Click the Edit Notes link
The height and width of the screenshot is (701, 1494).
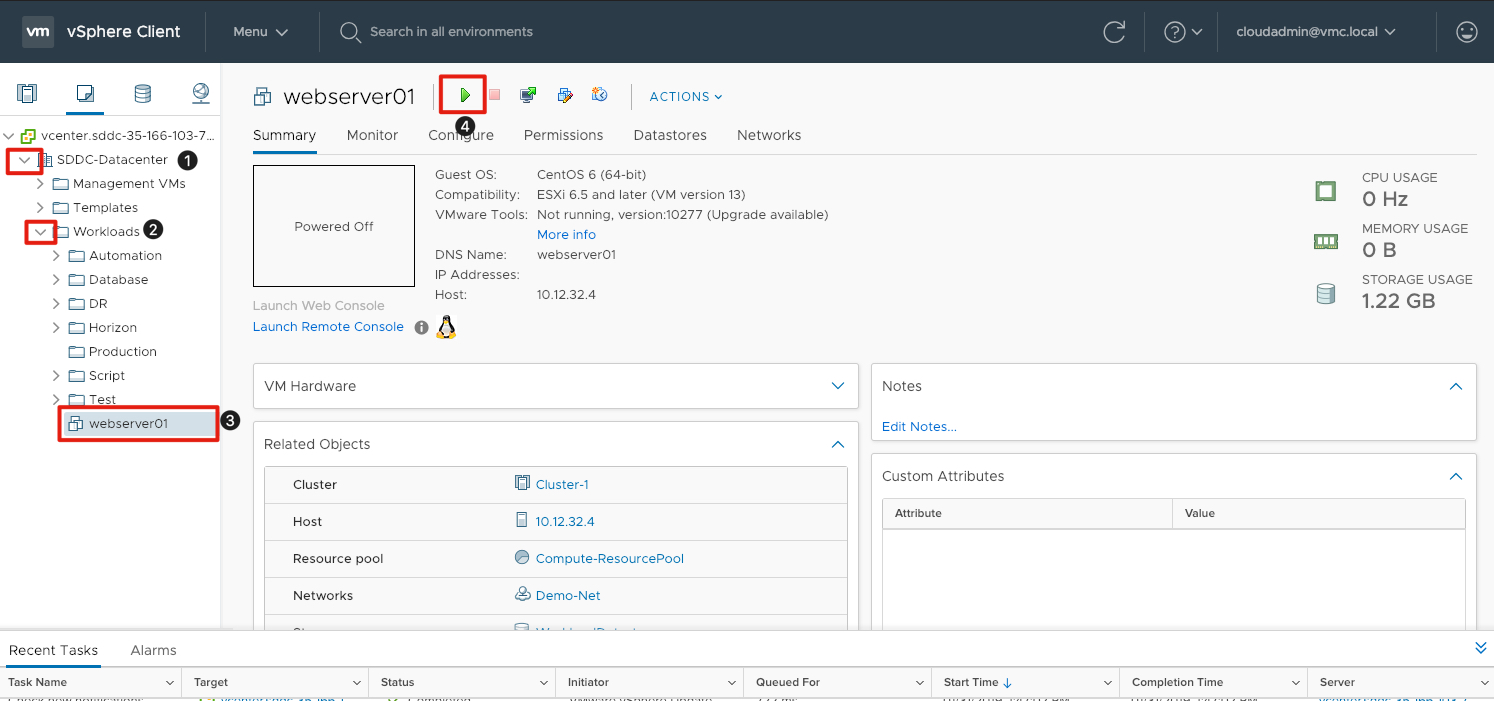tap(919, 427)
